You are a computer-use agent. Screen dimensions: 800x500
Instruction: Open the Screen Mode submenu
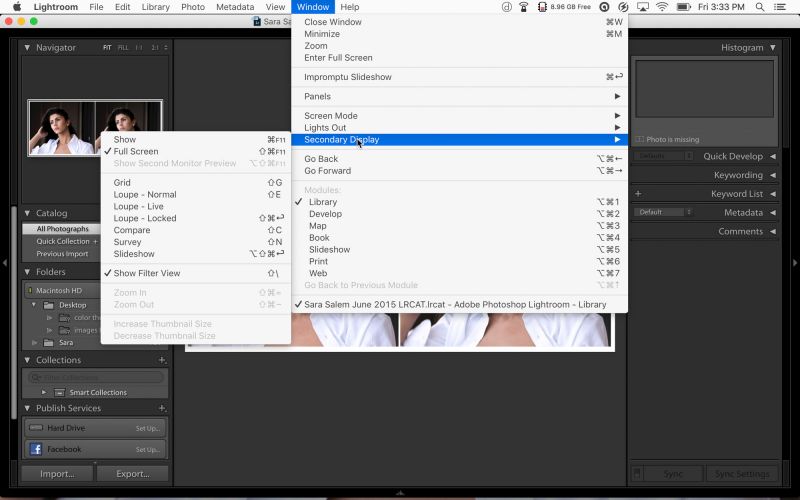(x=459, y=115)
